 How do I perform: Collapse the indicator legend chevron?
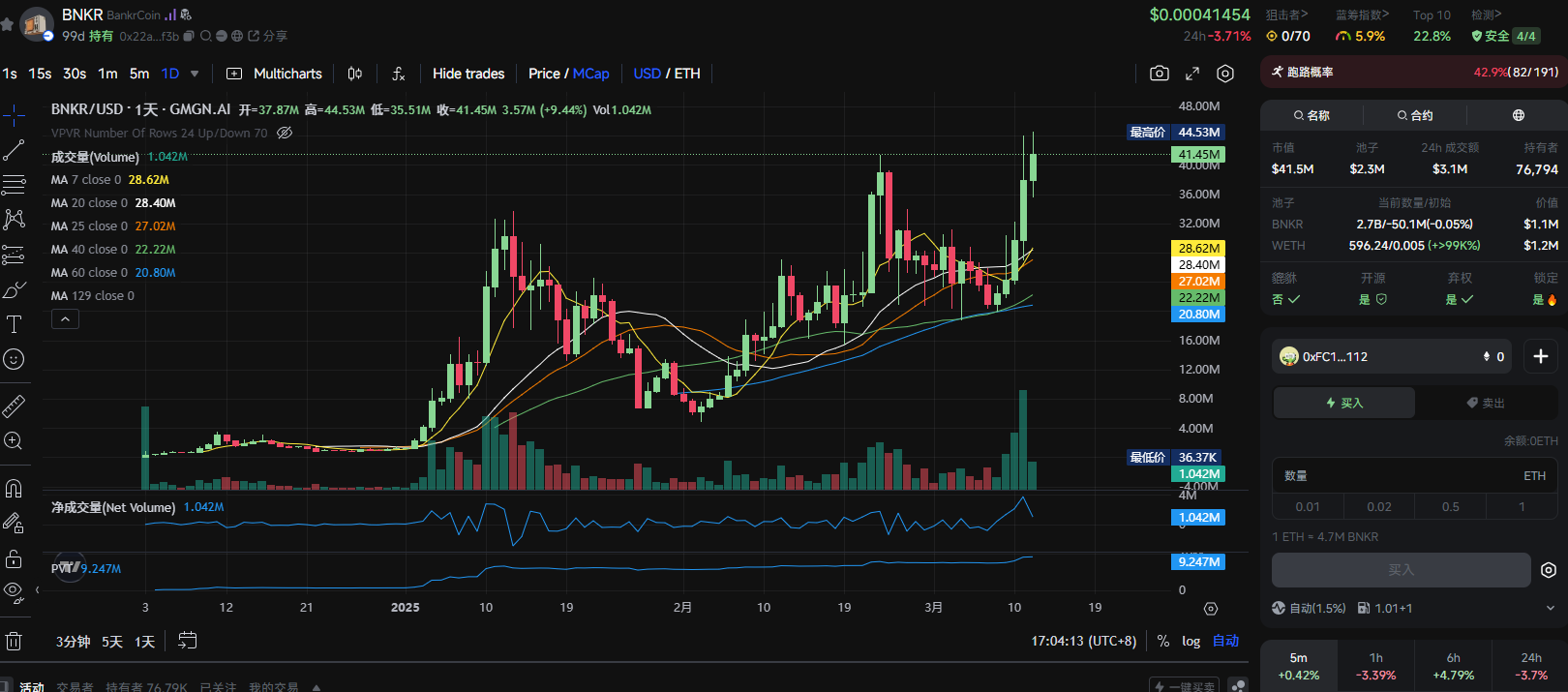pyautogui.click(x=65, y=319)
